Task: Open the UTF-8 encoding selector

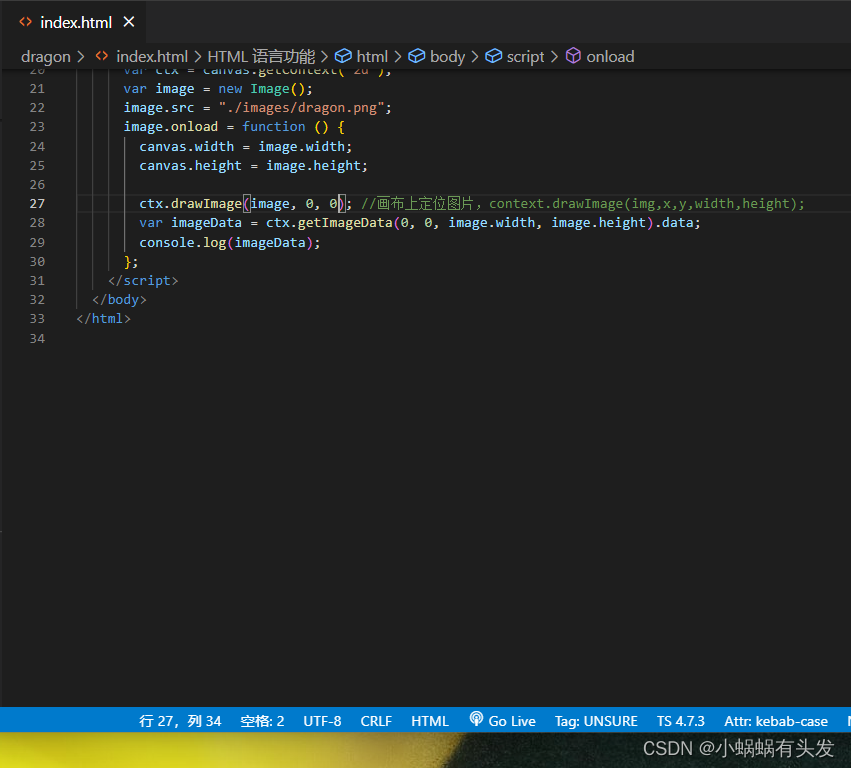Action: (322, 720)
